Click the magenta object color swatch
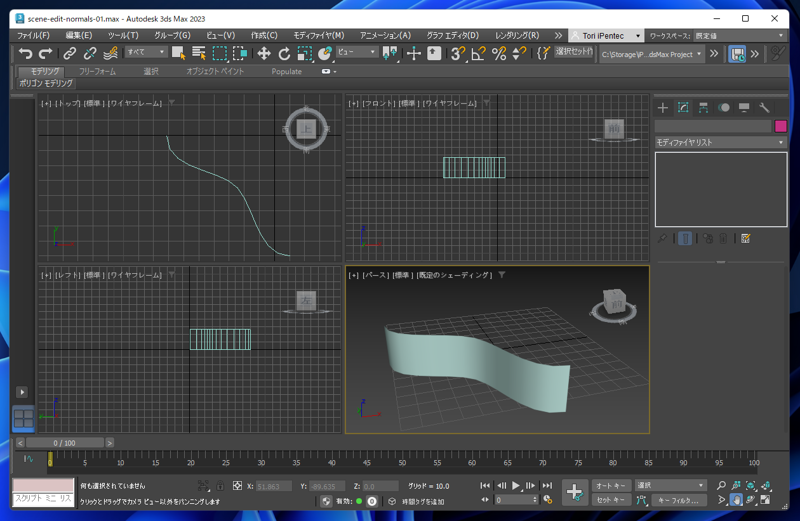The height and width of the screenshot is (521, 800). pyautogui.click(x=781, y=126)
